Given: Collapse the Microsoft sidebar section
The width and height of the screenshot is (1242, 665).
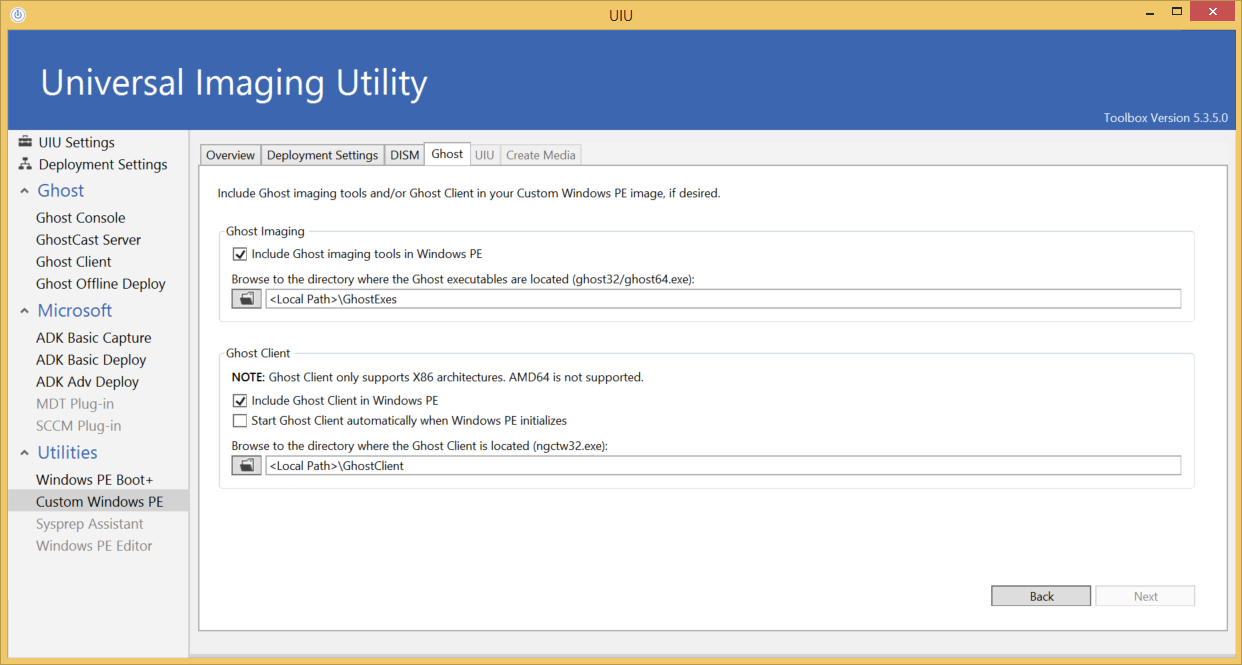Looking at the screenshot, I should click(x=24, y=311).
